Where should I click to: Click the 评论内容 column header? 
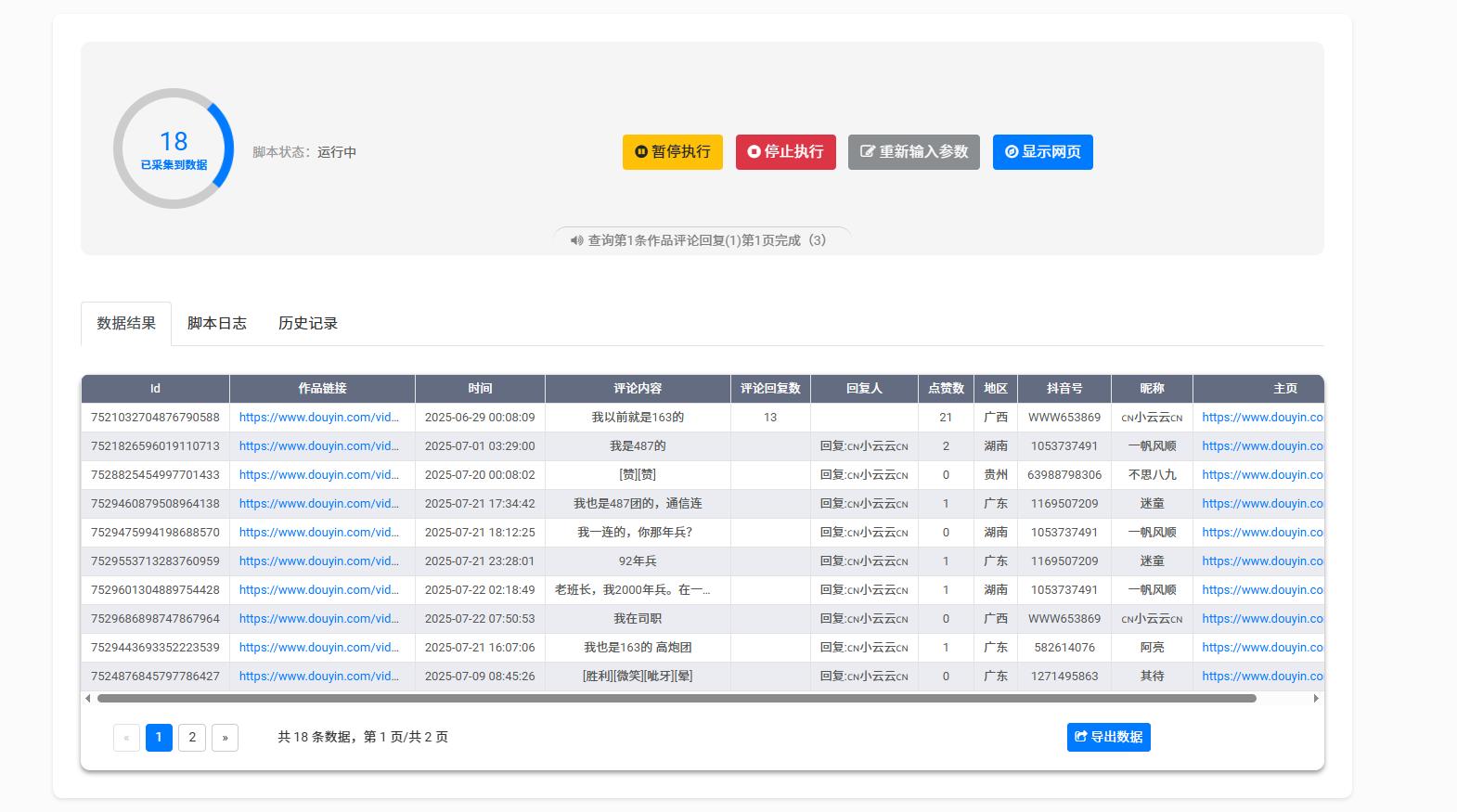[638, 389]
